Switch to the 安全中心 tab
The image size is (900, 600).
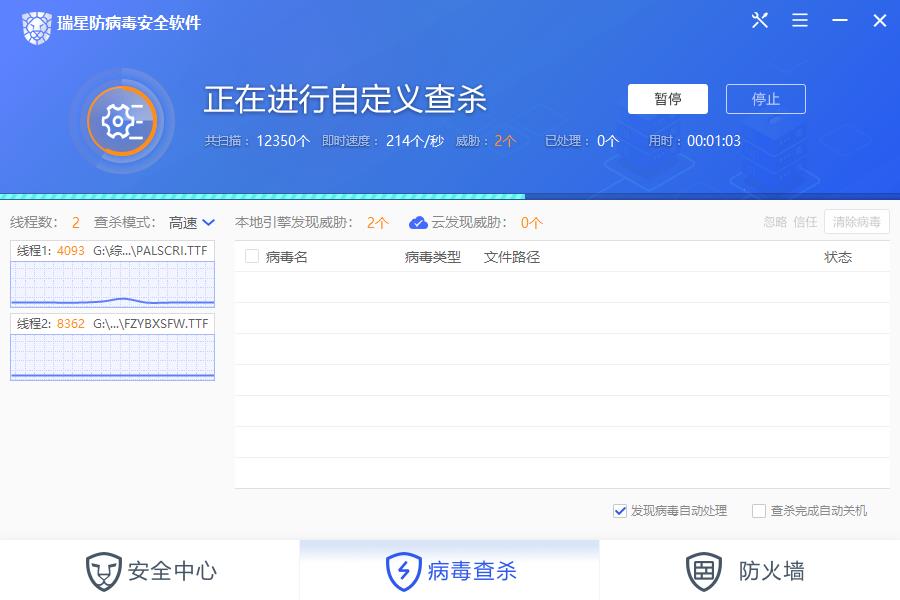[x=150, y=570]
